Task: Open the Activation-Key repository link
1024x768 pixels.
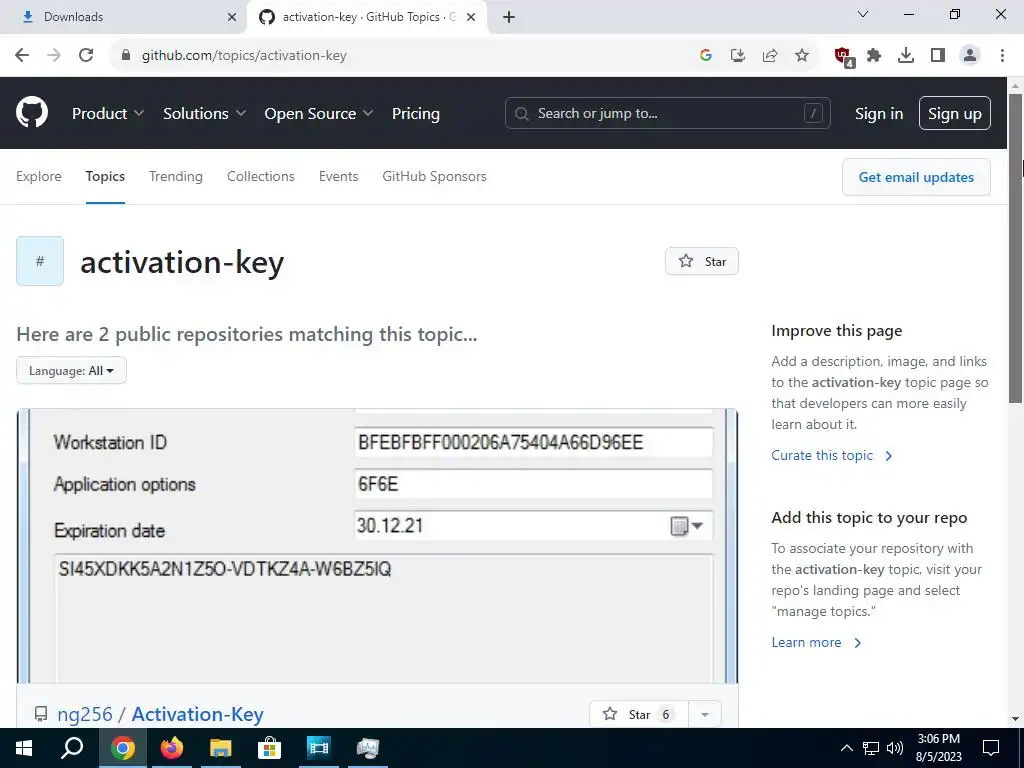Action: (198, 714)
